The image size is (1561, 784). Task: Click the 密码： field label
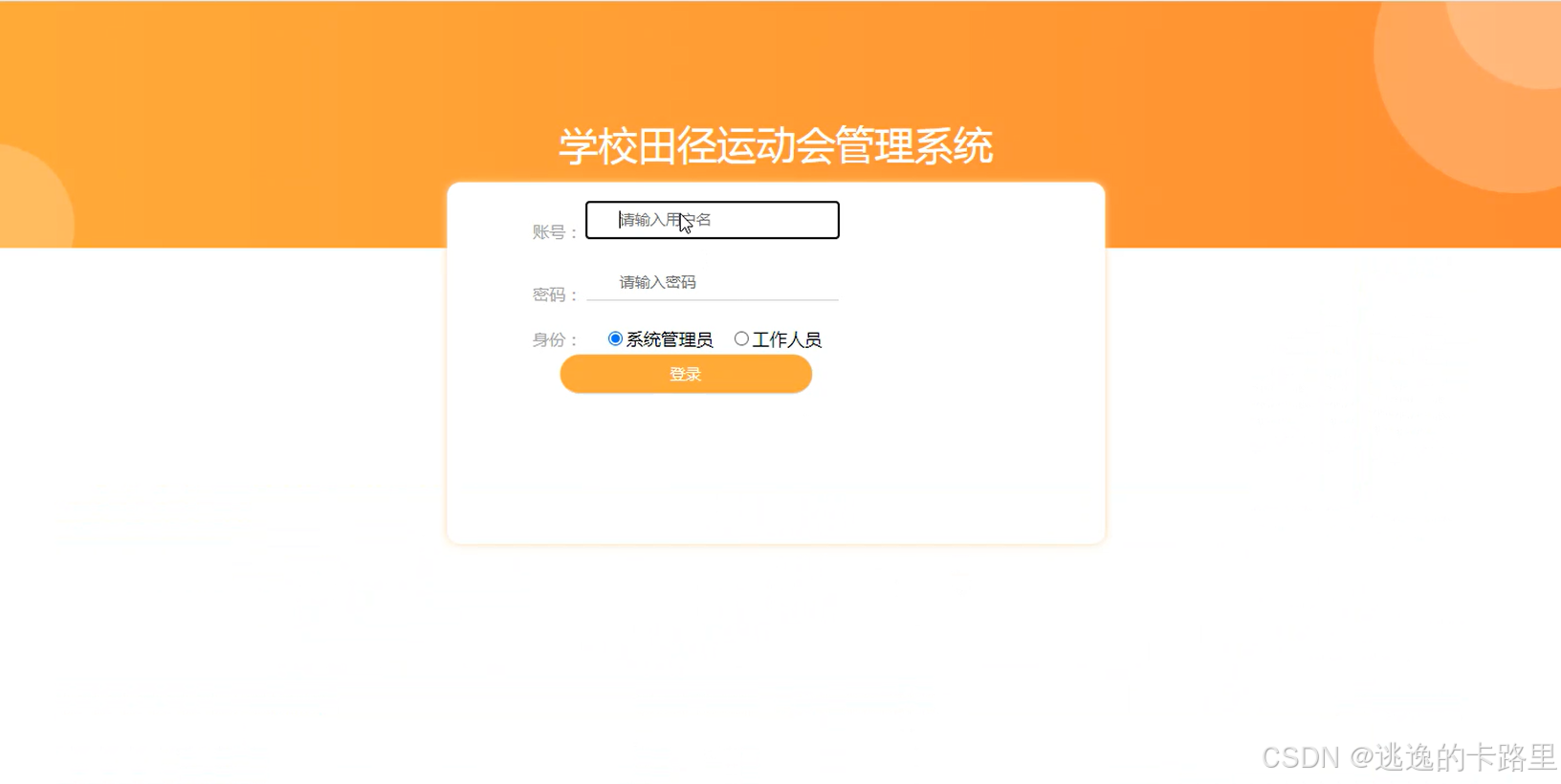[556, 294]
